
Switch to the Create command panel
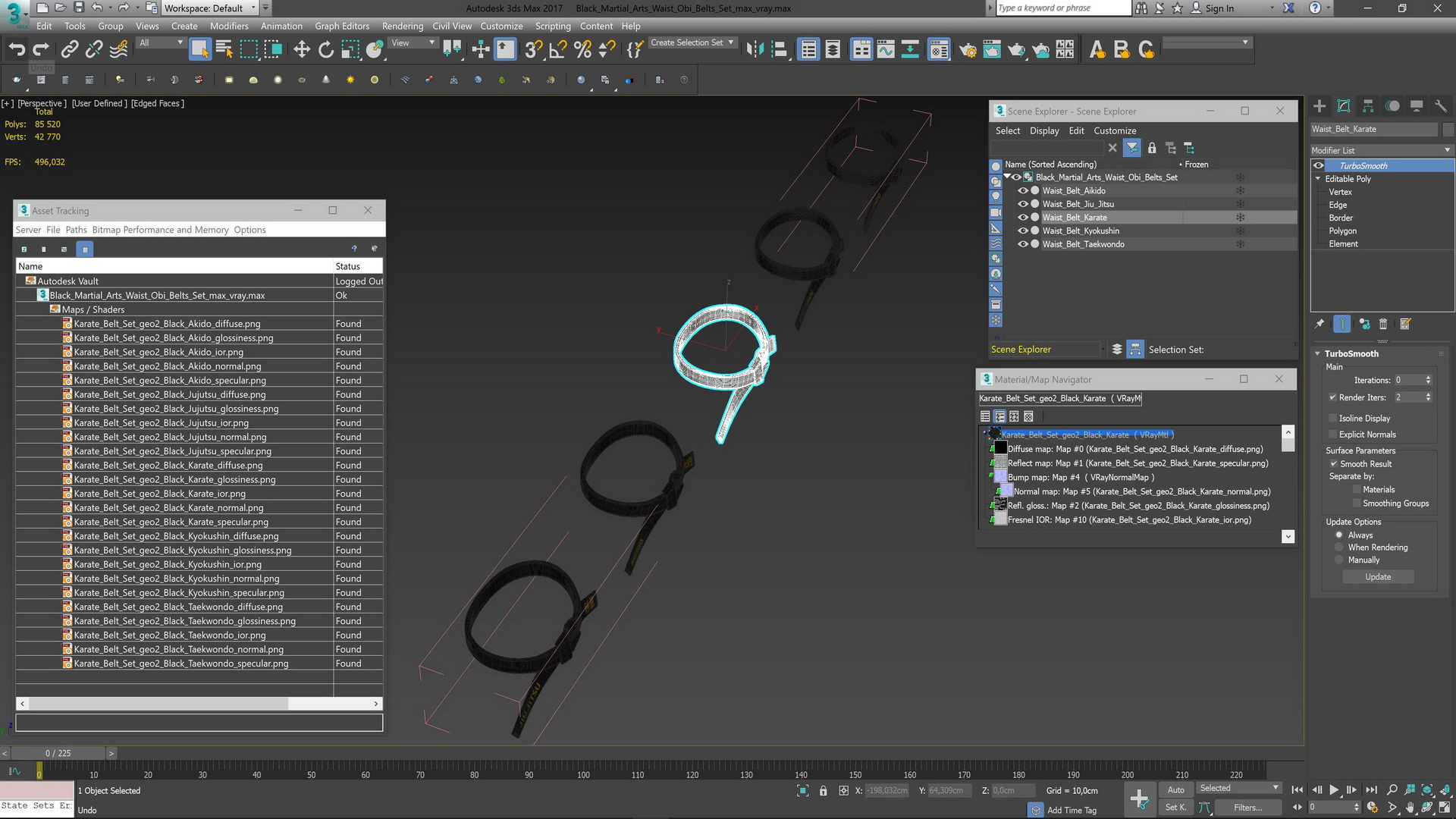pyautogui.click(x=1319, y=106)
